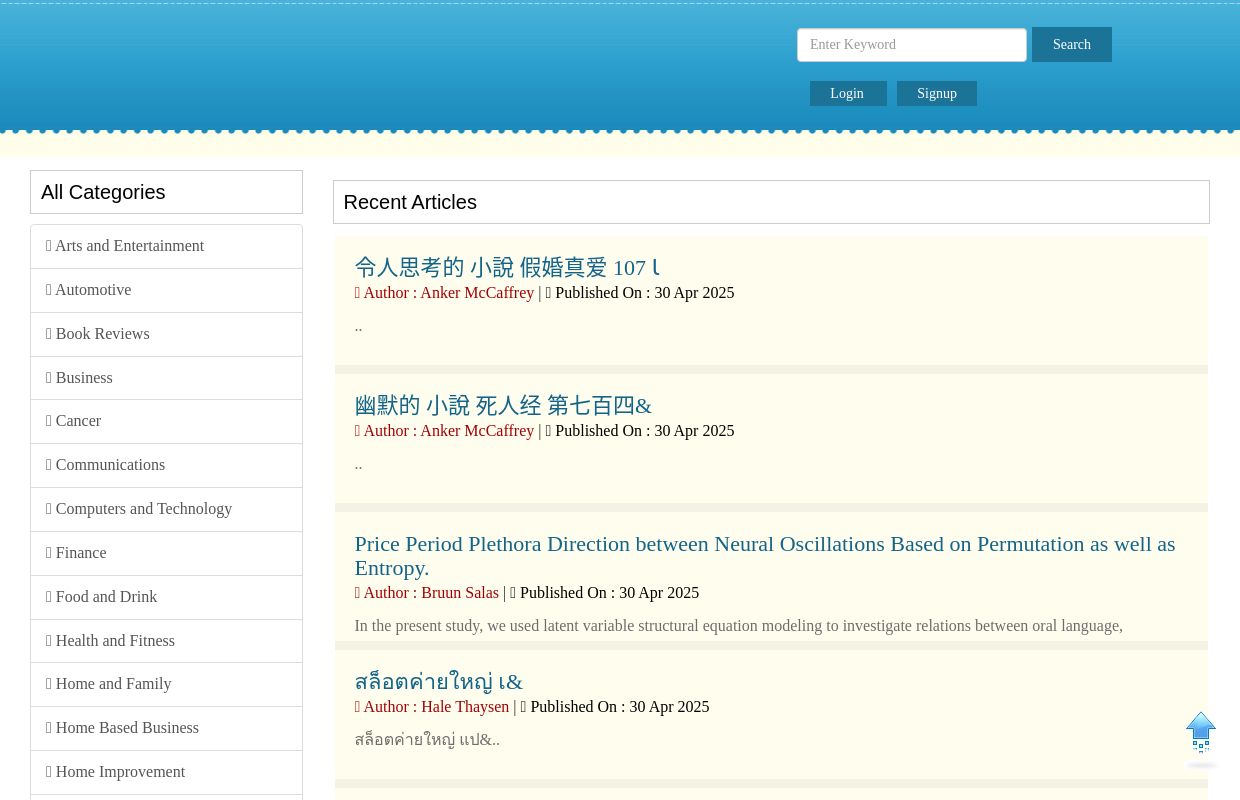
Task: Click the scroll-to-top arrow icon
Action: tap(1201, 739)
